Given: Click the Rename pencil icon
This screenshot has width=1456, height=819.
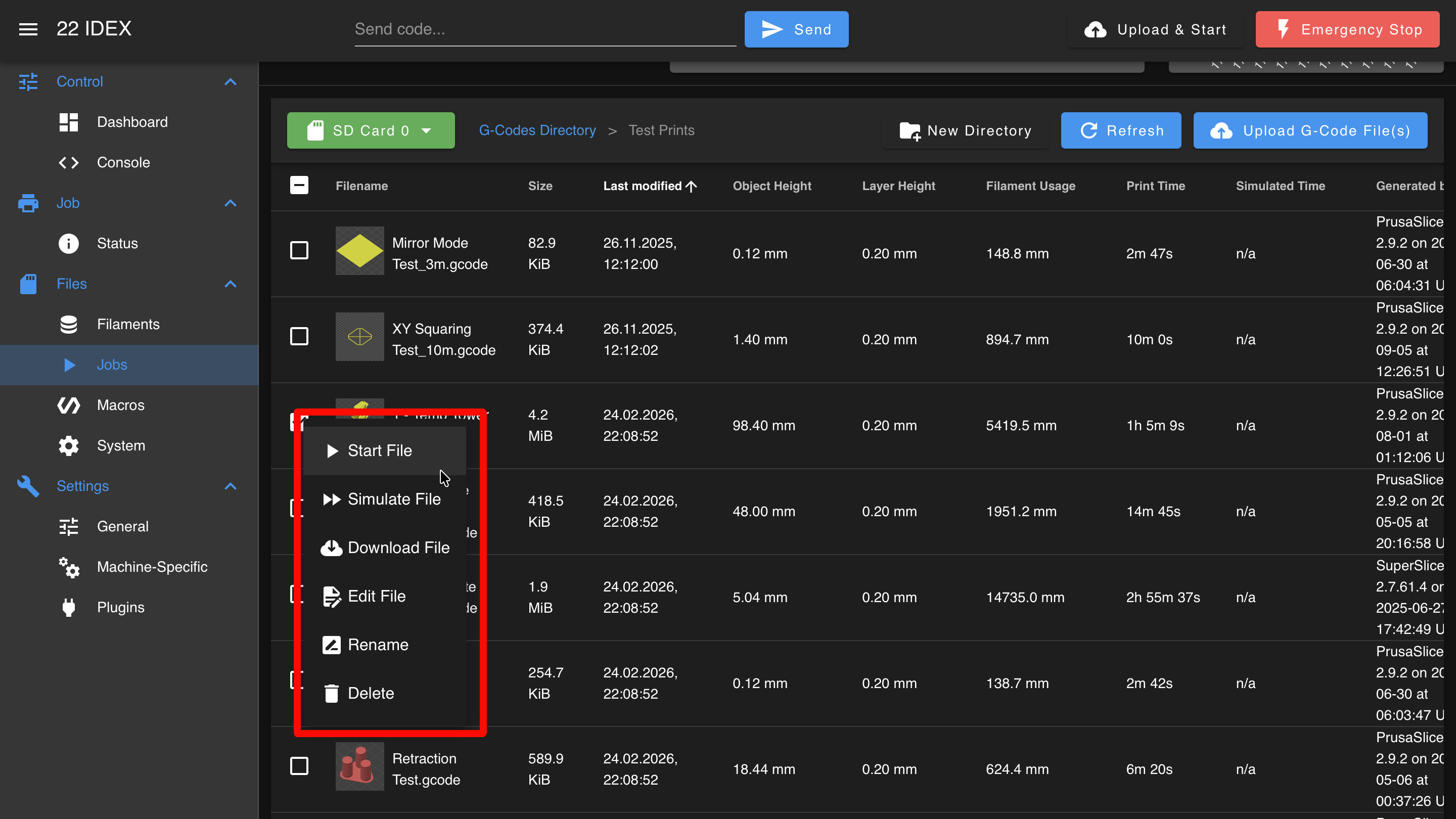Looking at the screenshot, I should [x=332, y=645].
